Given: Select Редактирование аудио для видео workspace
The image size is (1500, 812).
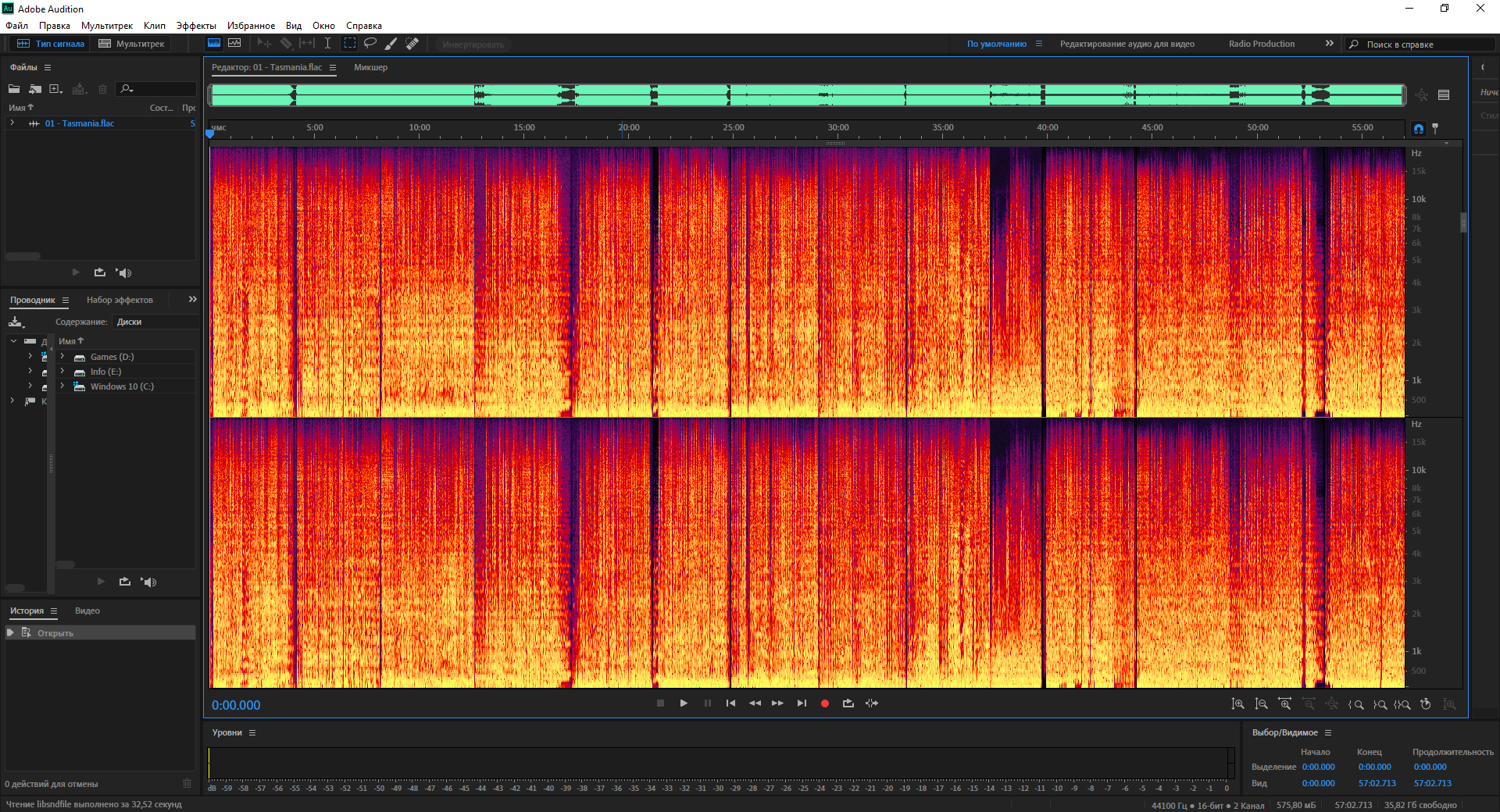Looking at the screenshot, I should [x=1127, y=44].
